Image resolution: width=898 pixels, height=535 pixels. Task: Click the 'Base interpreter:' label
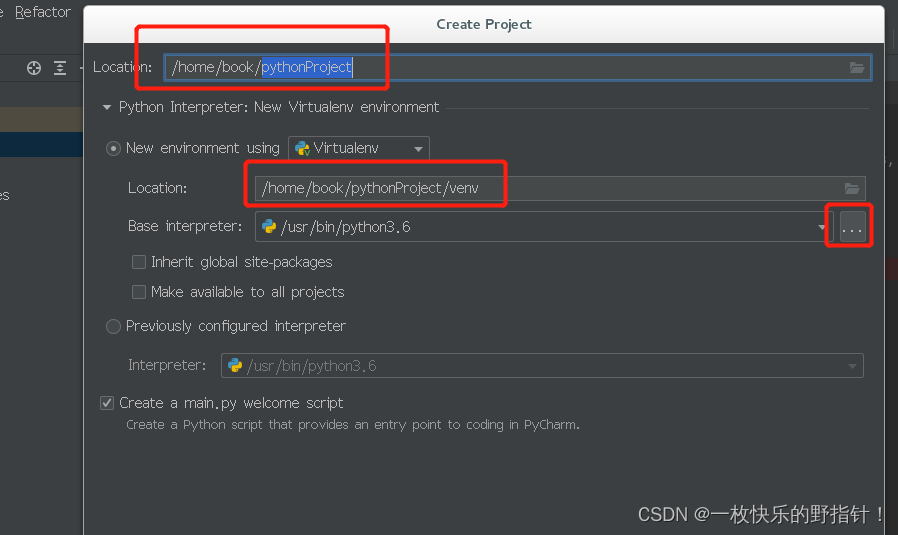pos(186,226)
